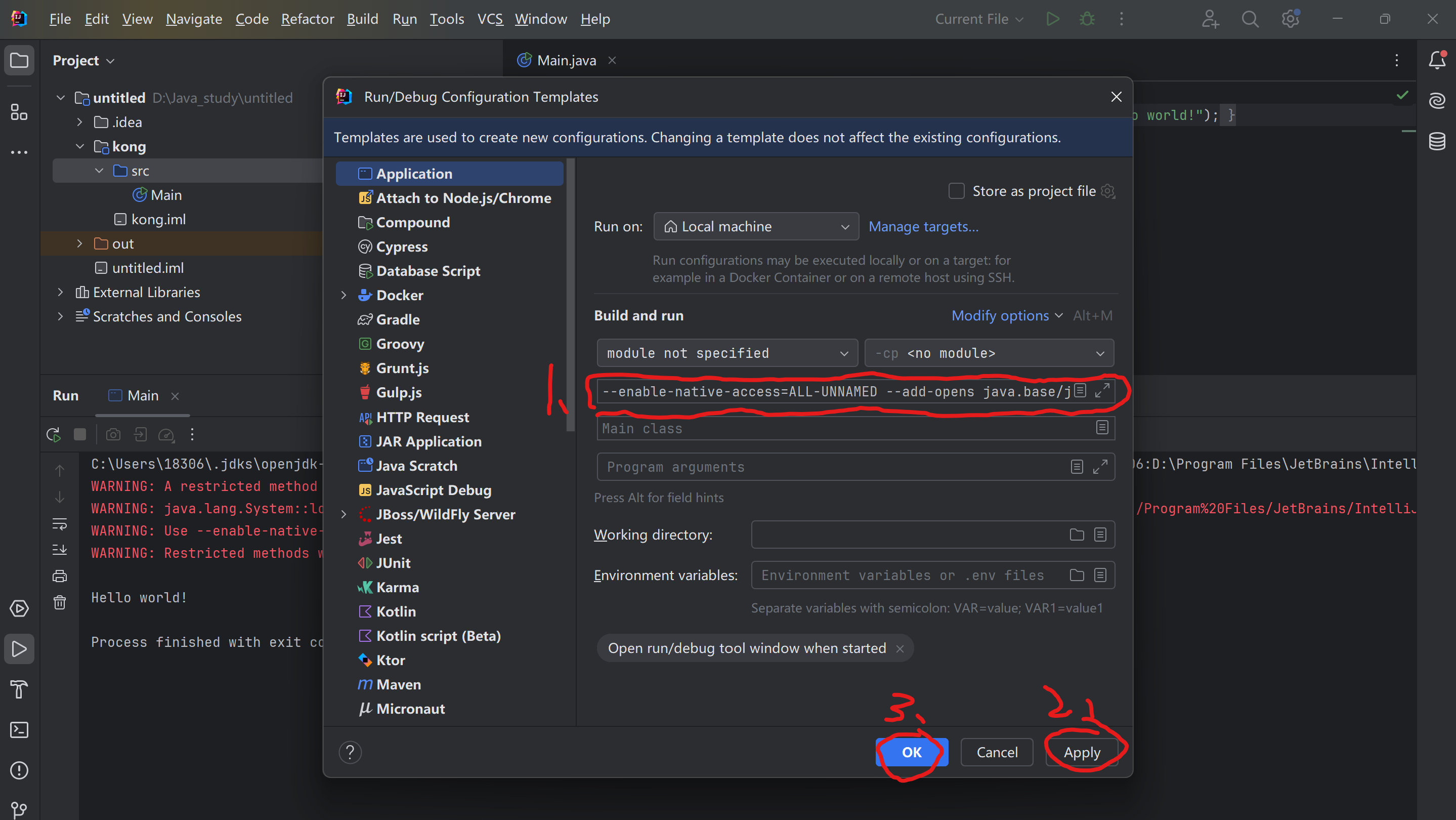
Task: Open the Notifications bell
Action: (1437, 60)
